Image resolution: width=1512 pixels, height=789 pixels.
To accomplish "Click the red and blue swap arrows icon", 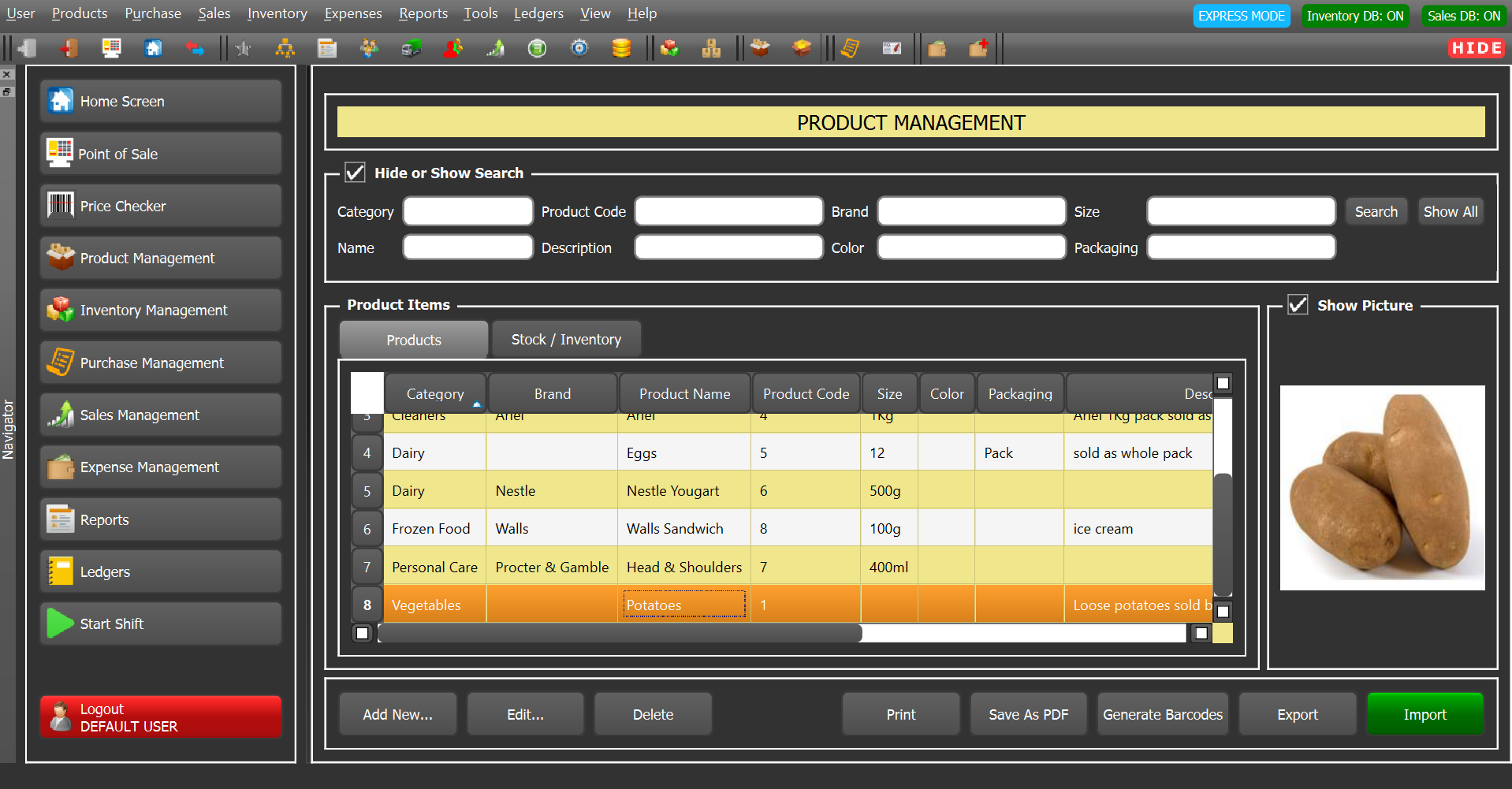I will pos(195,49).
